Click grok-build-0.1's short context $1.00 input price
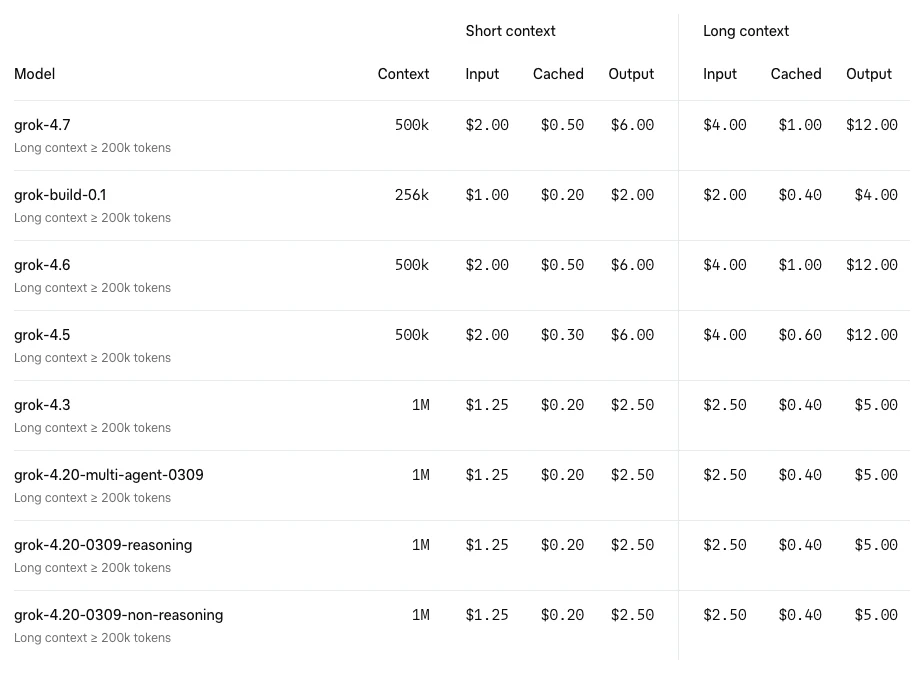924x674 pixels. point(487,195)
